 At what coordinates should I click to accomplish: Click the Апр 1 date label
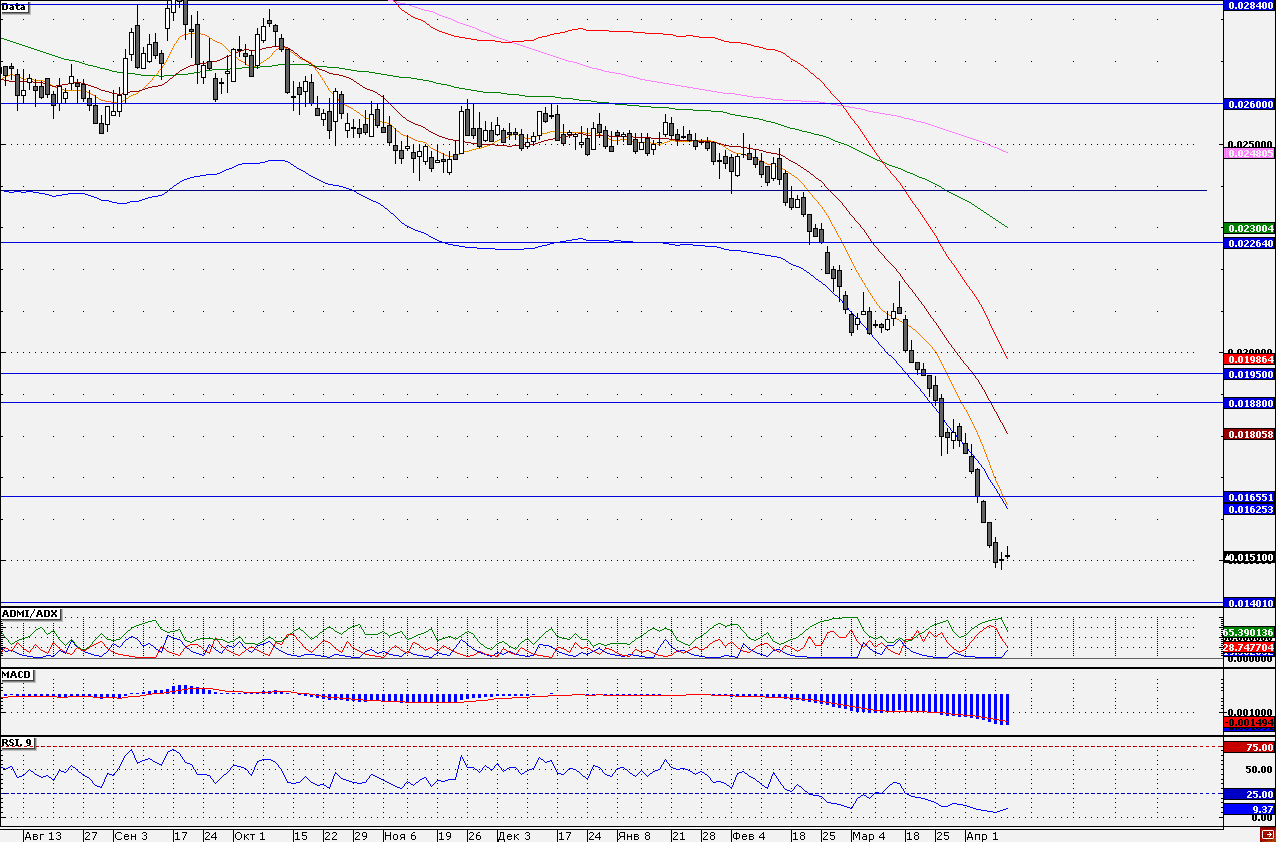click(x=982, y=835)
